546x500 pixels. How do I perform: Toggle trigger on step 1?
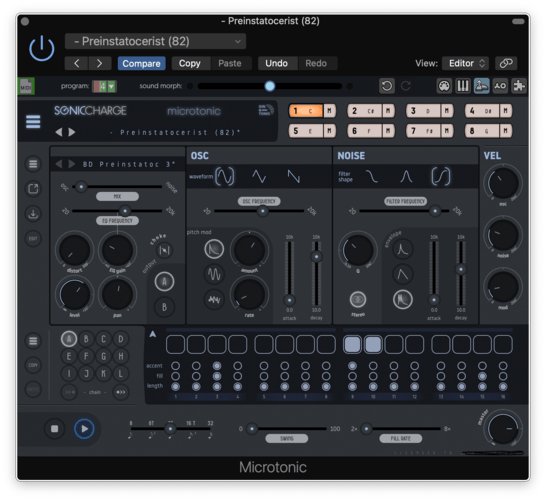point(175,344)
